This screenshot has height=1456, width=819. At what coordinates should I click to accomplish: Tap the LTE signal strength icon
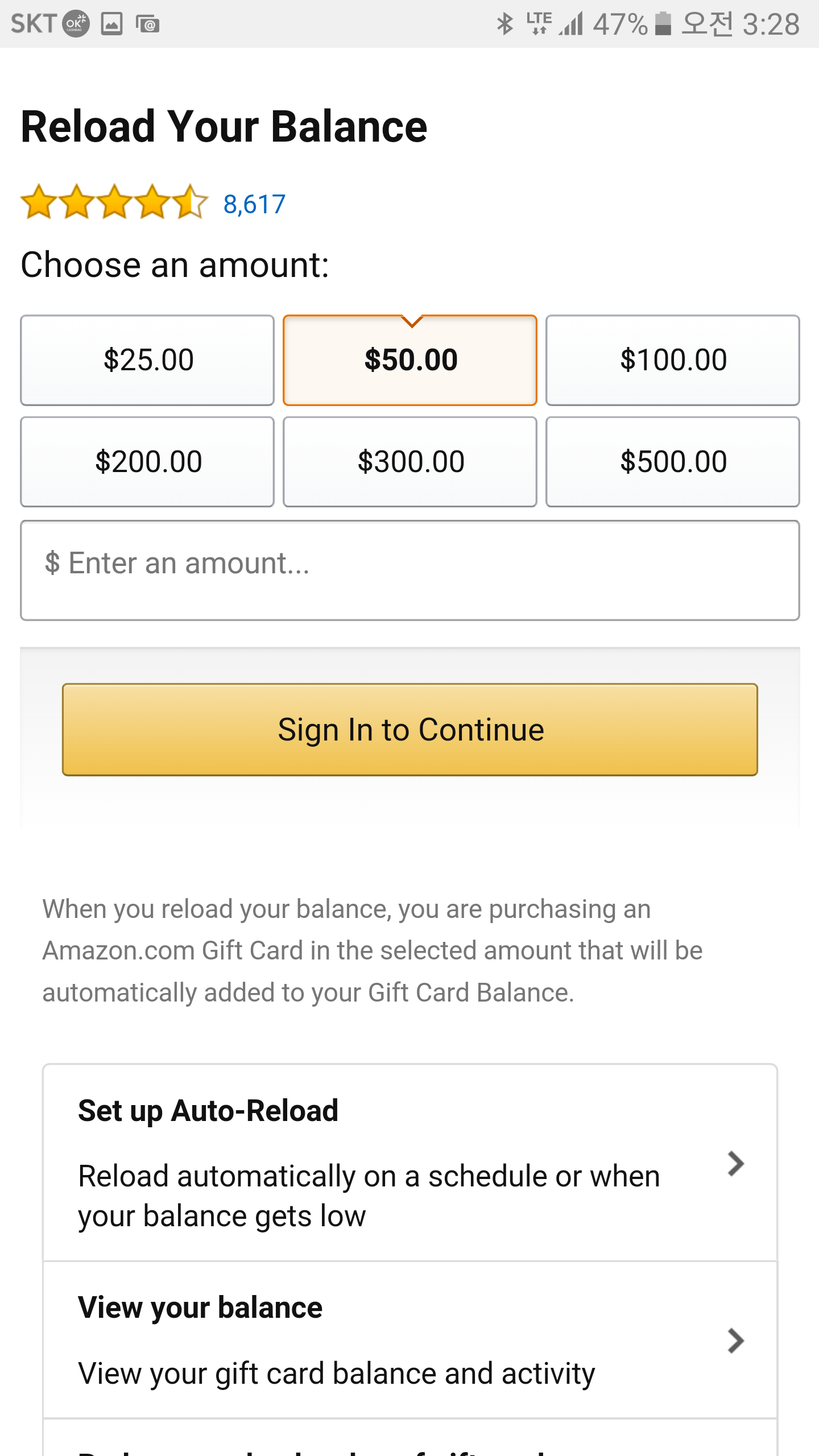pyautogui.click(x=554, y=24)
